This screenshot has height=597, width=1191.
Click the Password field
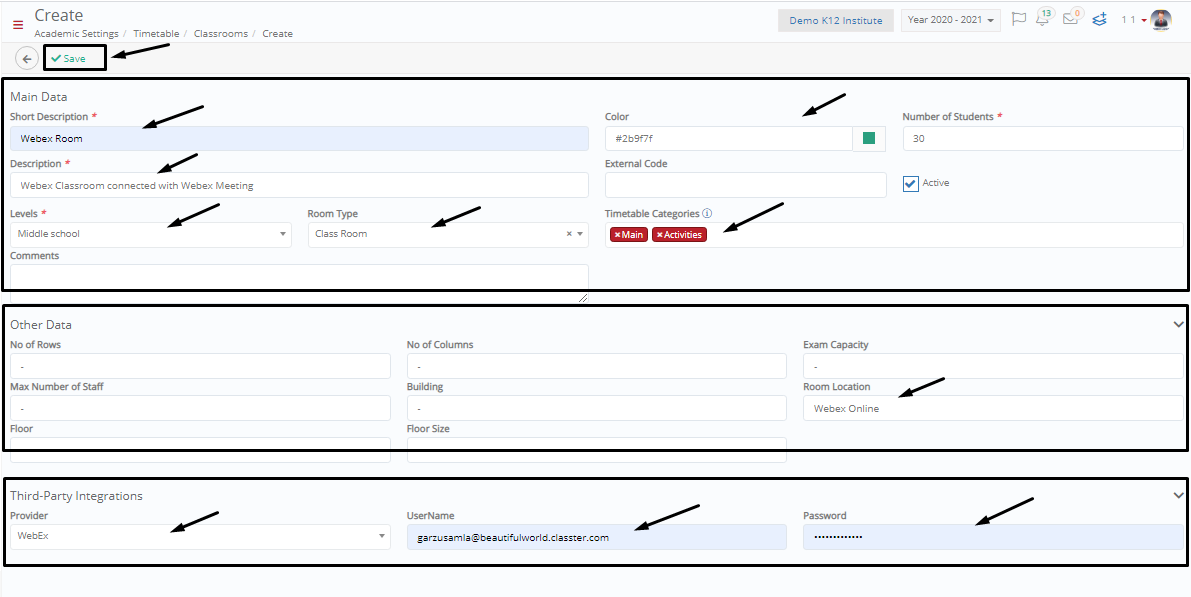pos(993,537)
